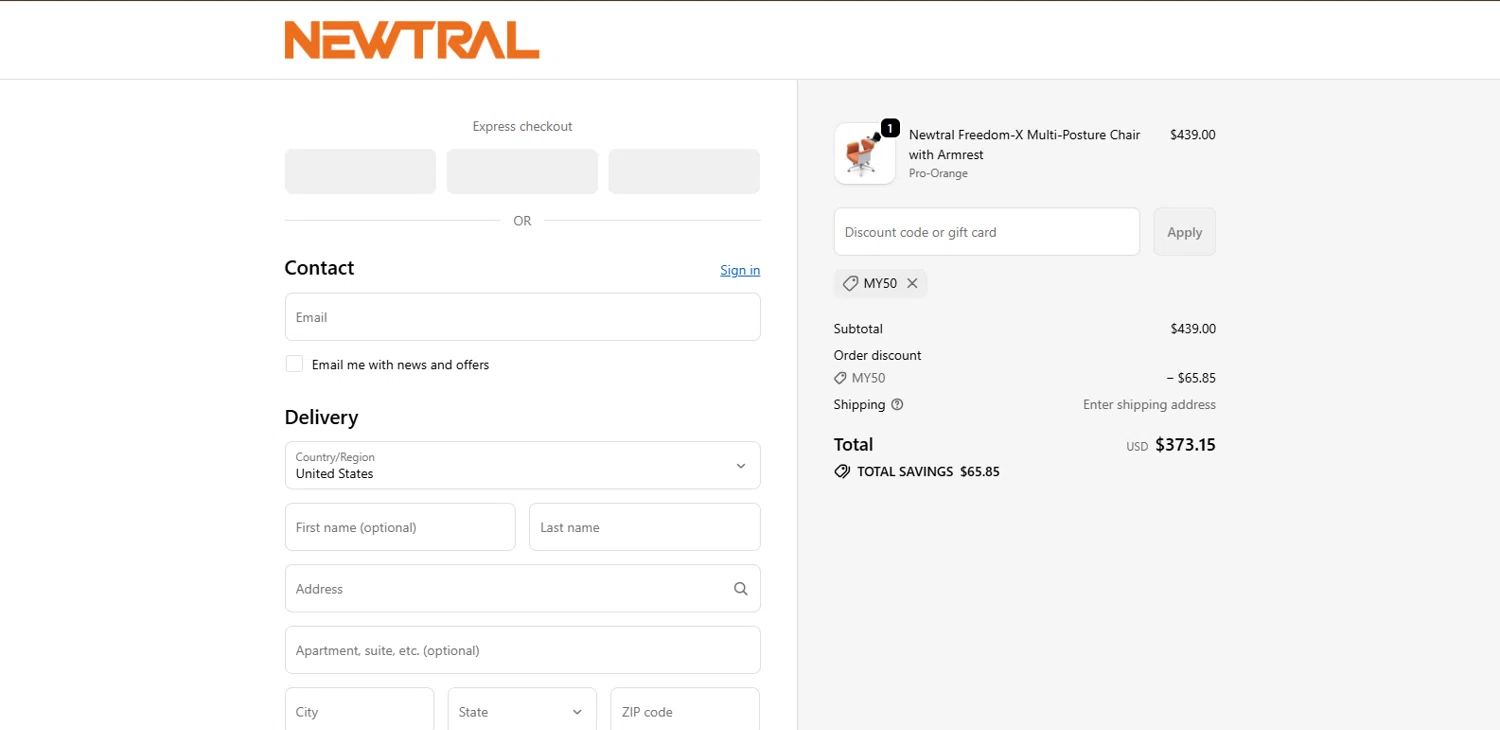Remove the MY50 discount code tag
This screenshot has width=1500, height=730.
(x=912, y=284)
